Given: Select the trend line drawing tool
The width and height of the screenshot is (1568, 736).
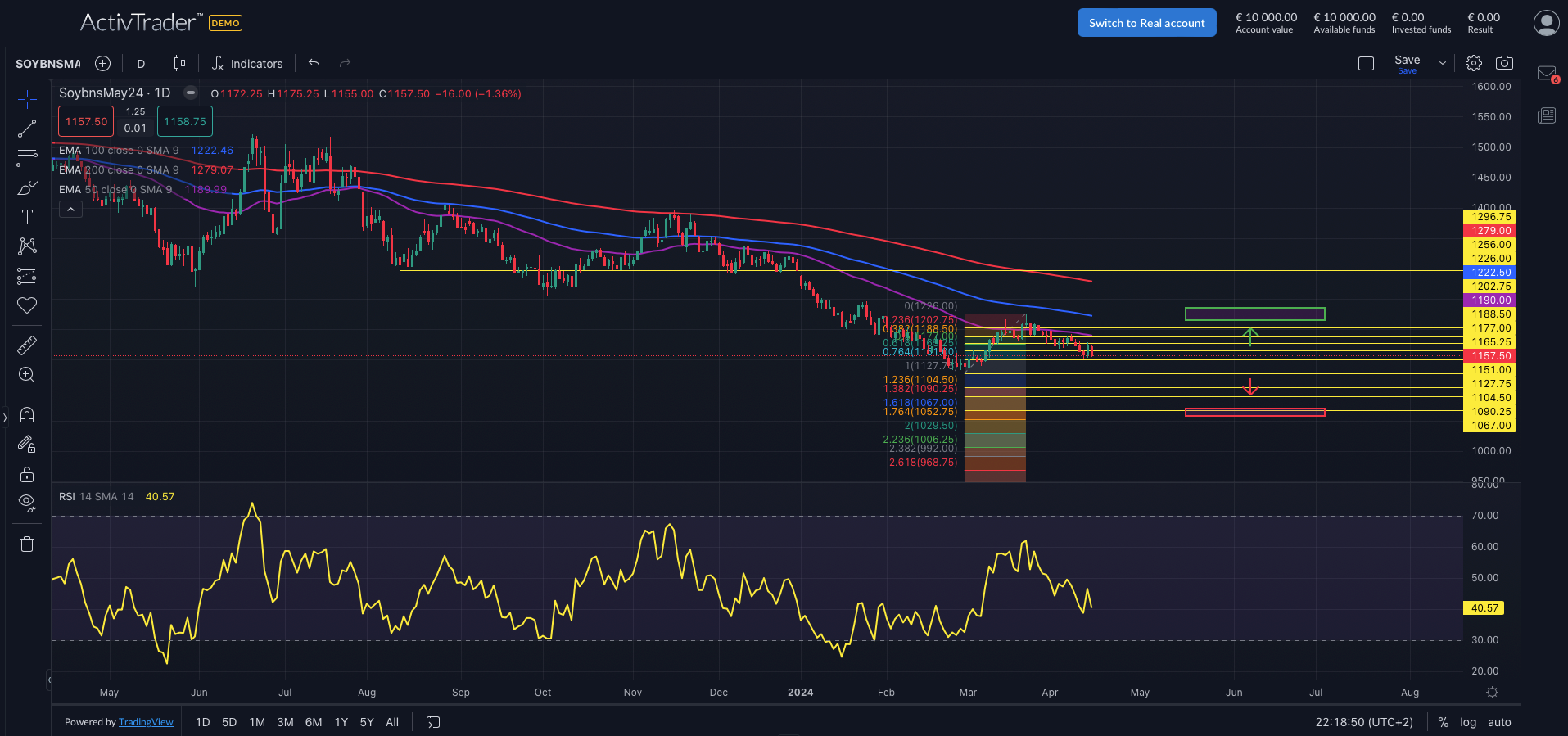Looking at the screenshot, I should click(27, 129).
